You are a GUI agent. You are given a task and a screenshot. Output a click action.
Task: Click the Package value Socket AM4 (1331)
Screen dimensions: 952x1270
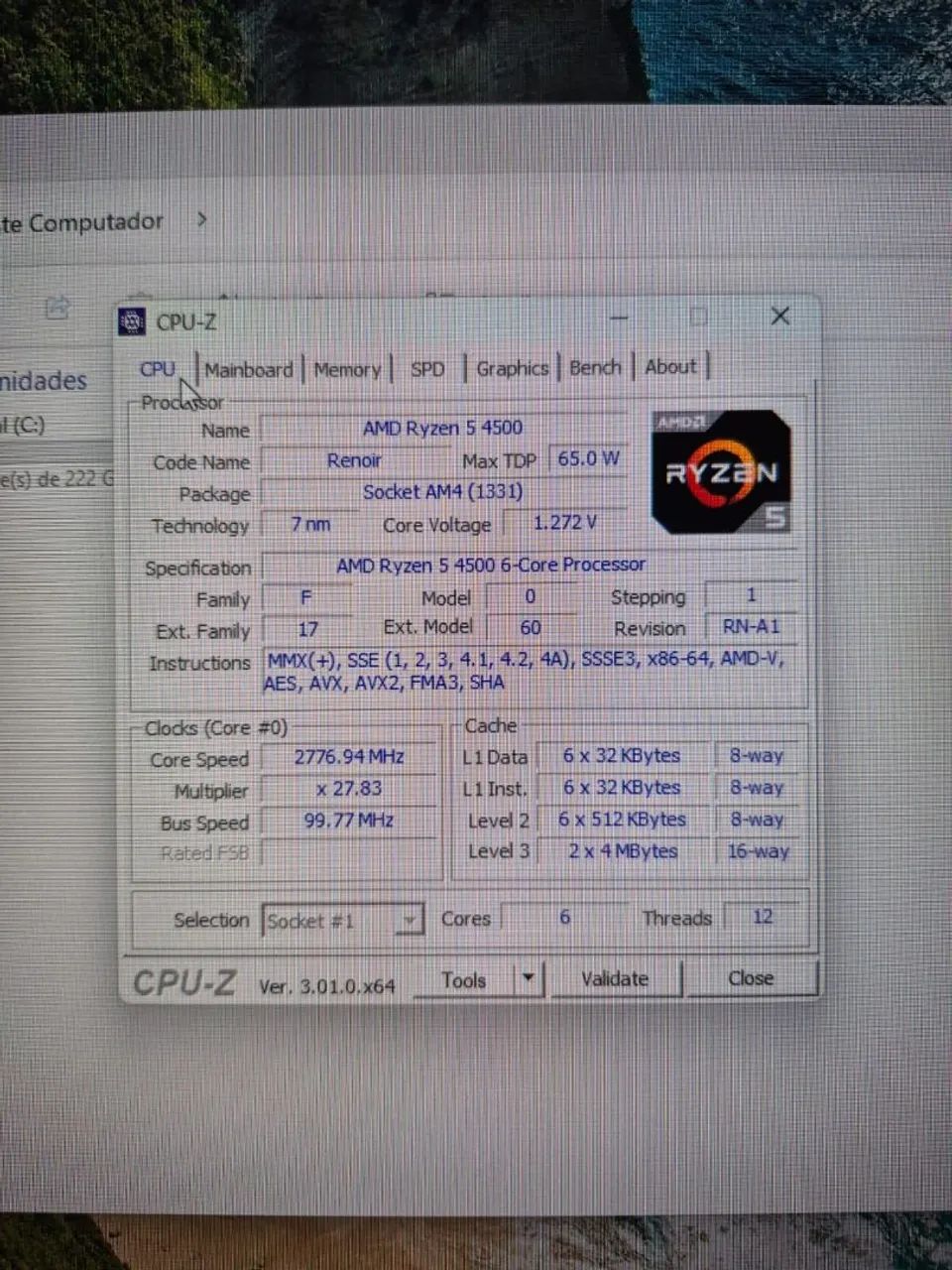pyautogui.click(x=442, y=491)
